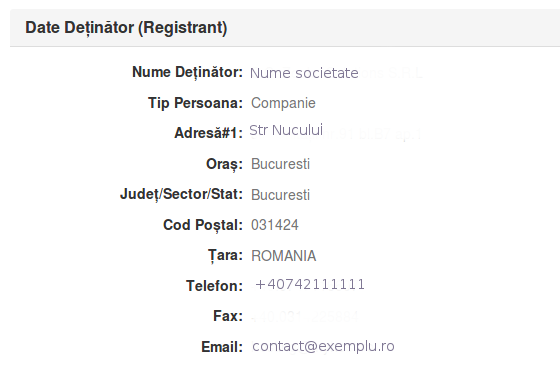Select the Telefon label
560x374 pixels.
coord(214,286)
